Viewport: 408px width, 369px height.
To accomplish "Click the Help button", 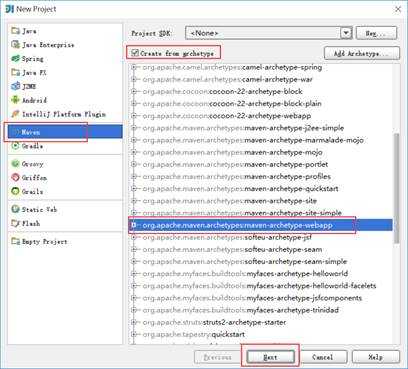I will (x=376, y=357).
